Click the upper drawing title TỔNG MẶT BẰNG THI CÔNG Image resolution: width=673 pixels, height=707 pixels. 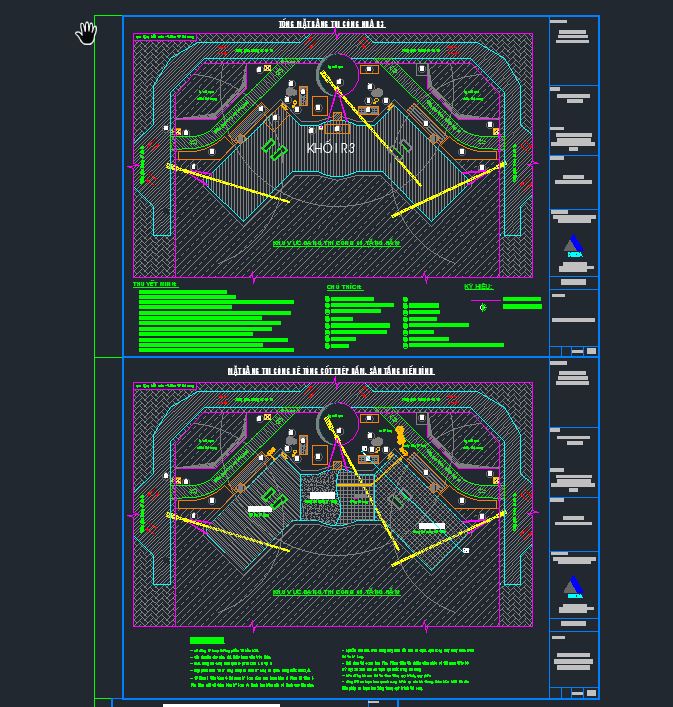tap(330, 24)
